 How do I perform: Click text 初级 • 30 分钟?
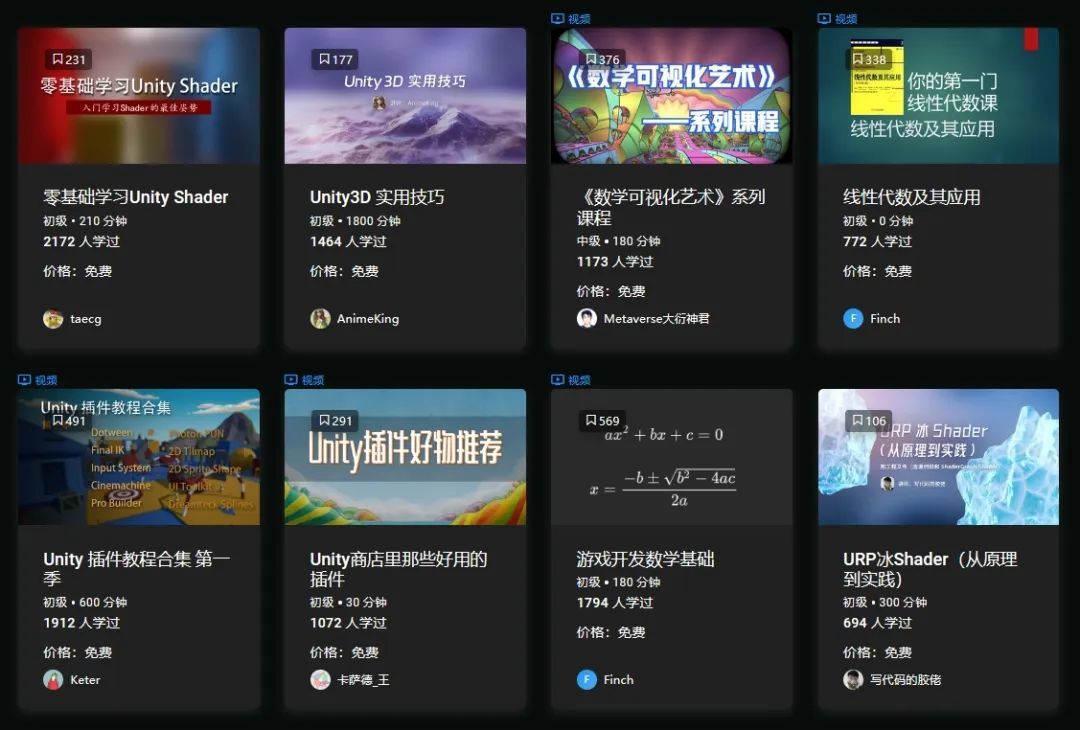click(348, 603)
